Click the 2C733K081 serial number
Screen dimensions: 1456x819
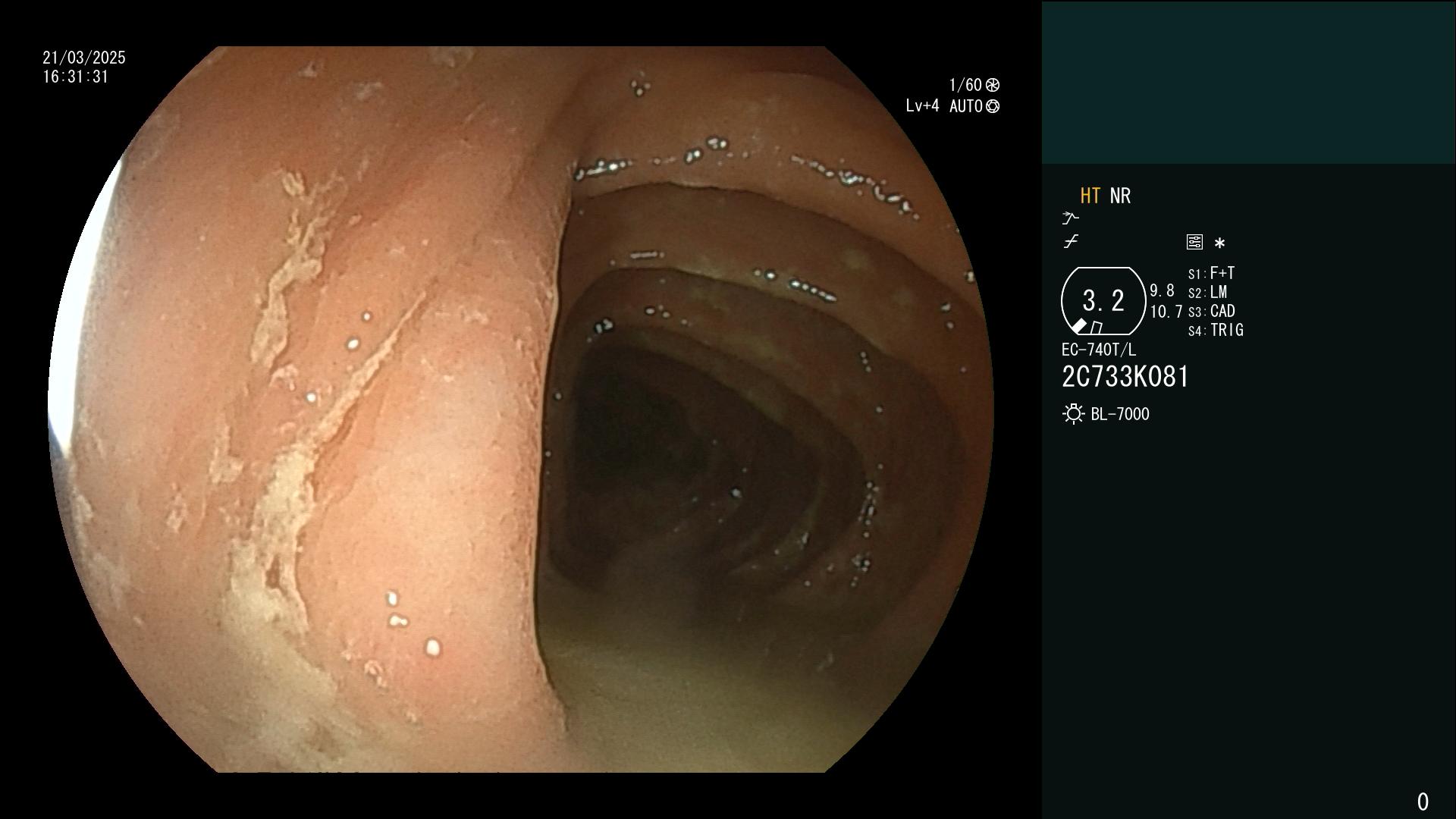click(x=1125, y=377)
